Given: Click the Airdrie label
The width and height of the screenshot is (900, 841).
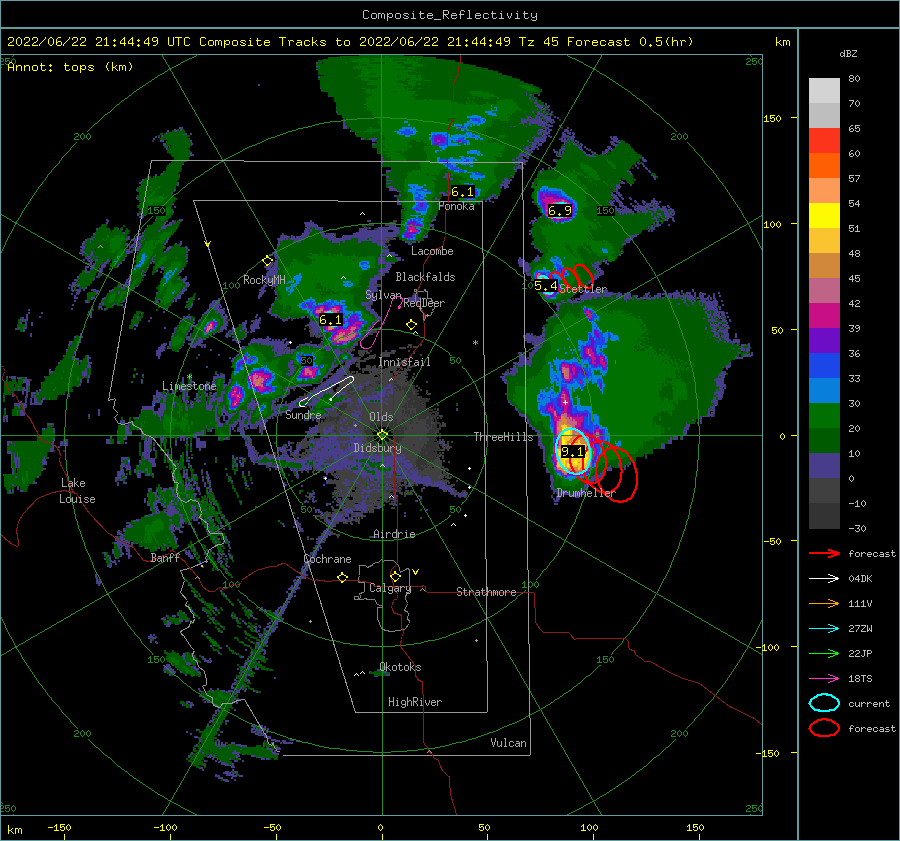Looking at the screenshot, I should coord(394,534).
